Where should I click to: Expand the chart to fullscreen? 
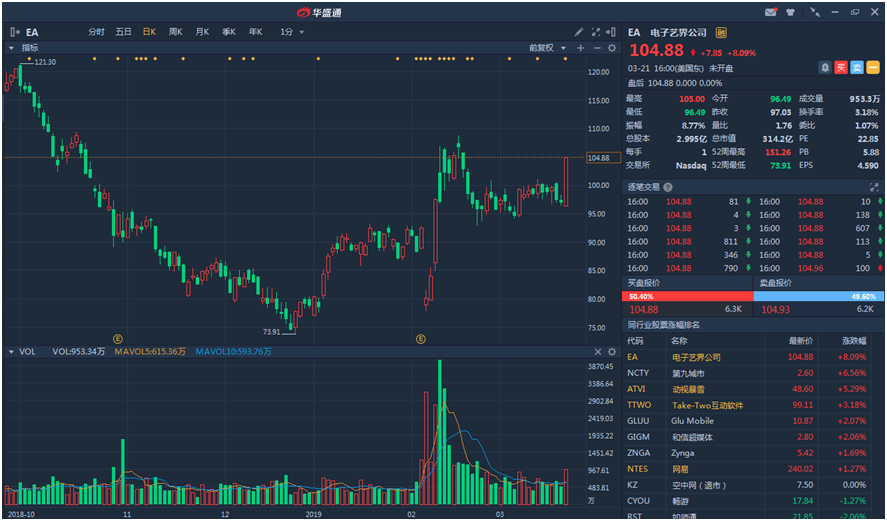(x=597, y=32)
